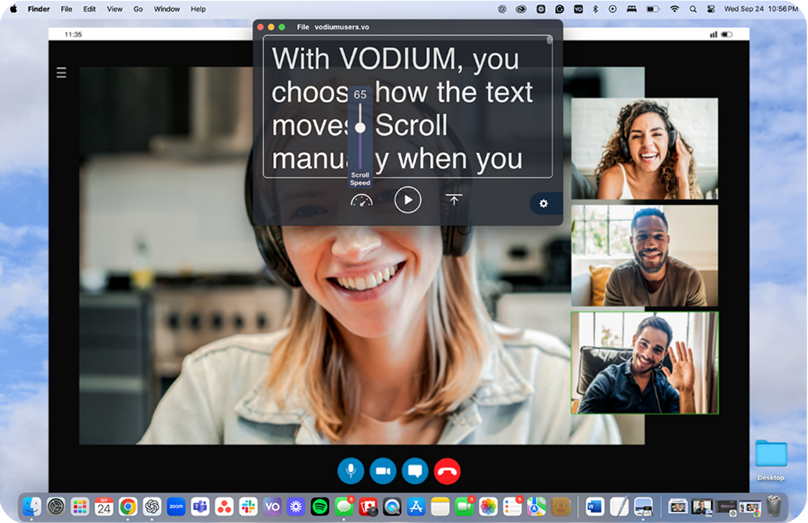Launch Microsoft Teams from the Dock
808x523 pixels.
tap(200, 507)
